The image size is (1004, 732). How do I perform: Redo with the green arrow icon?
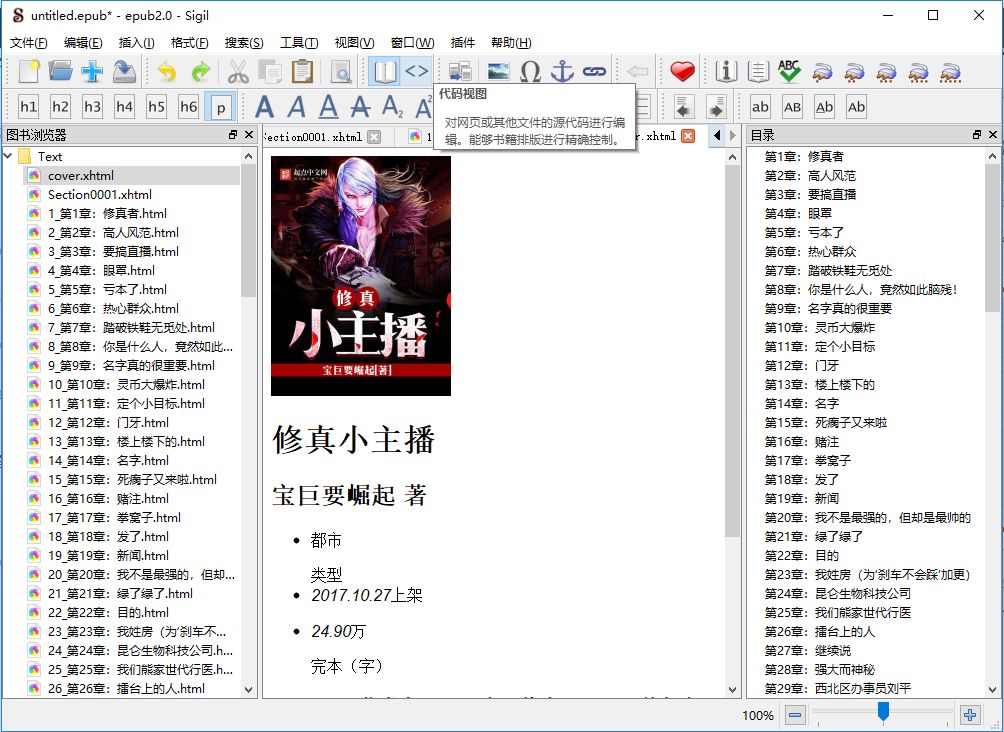pyautogui.click(x=201, y=72)
